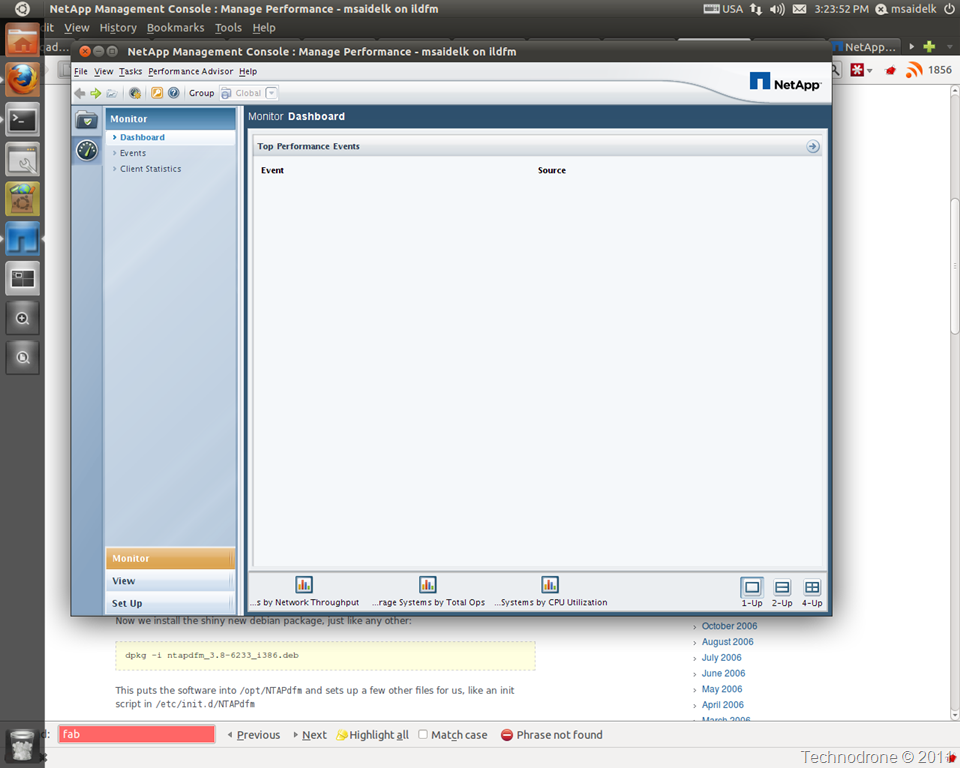Open the workspace switcher launcher icon
Viewport: 960px width, 768px height.
(22, 279)
